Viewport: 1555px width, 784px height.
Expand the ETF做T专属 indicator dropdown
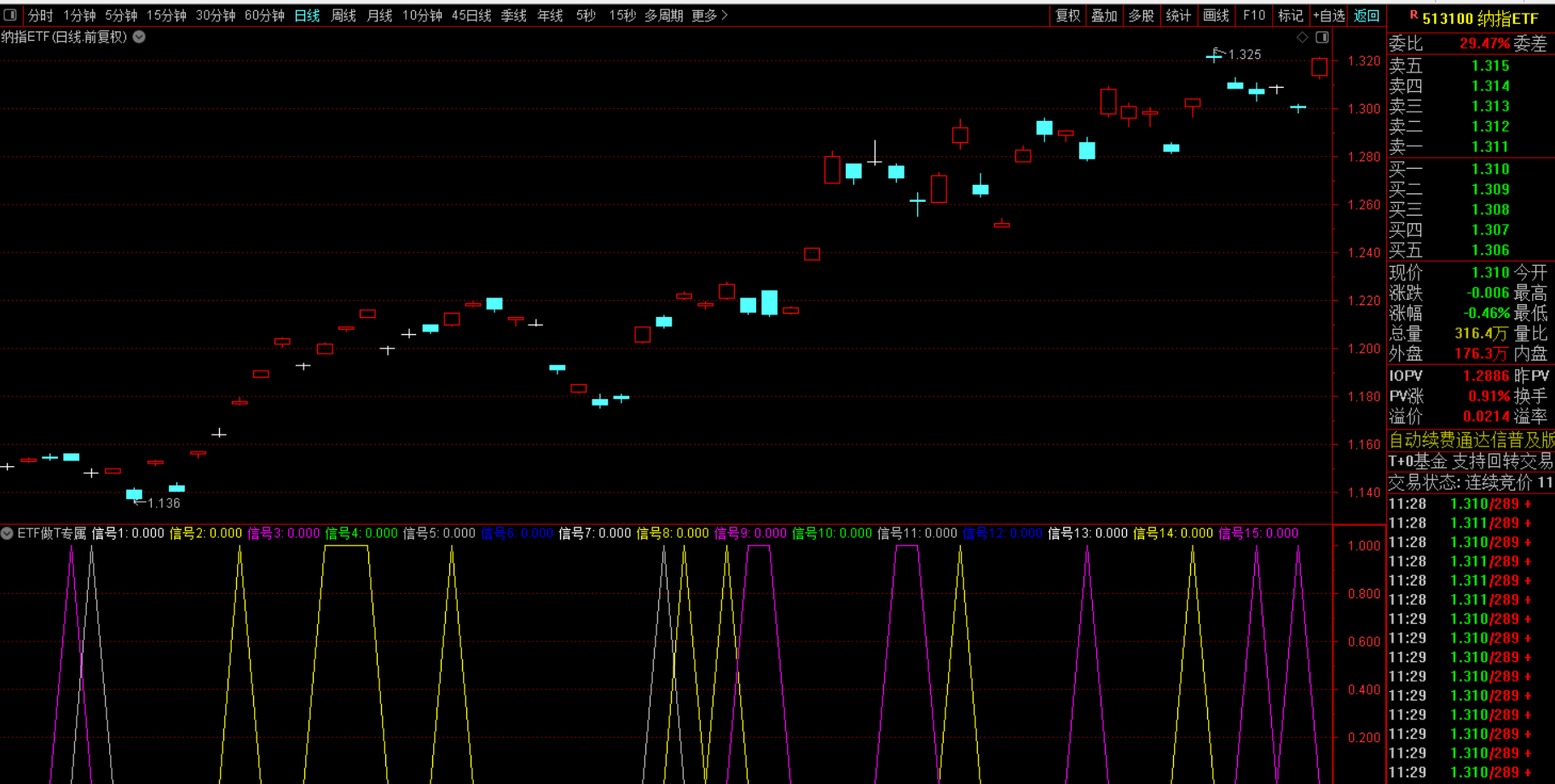7,533
